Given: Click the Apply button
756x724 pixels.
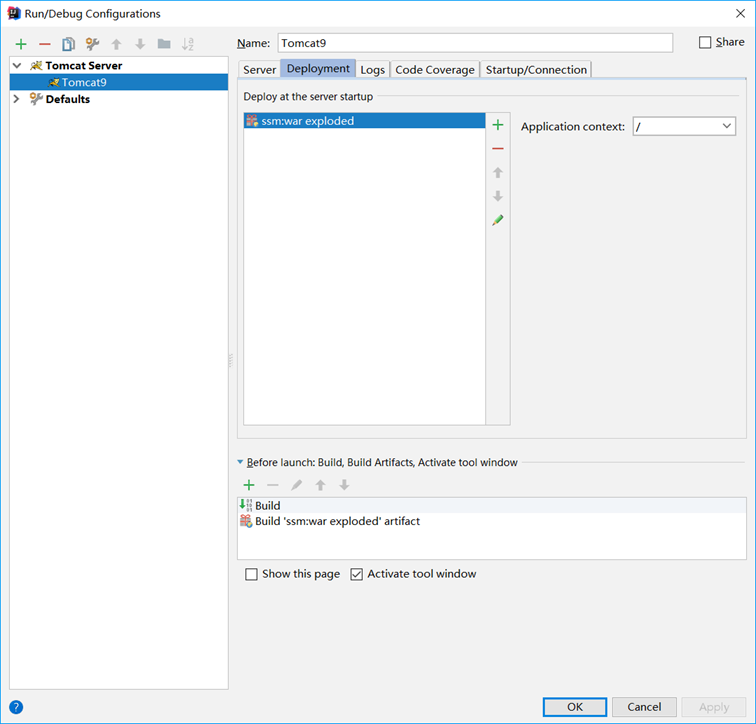Looking at the screenshot, I should pos(714,707).
